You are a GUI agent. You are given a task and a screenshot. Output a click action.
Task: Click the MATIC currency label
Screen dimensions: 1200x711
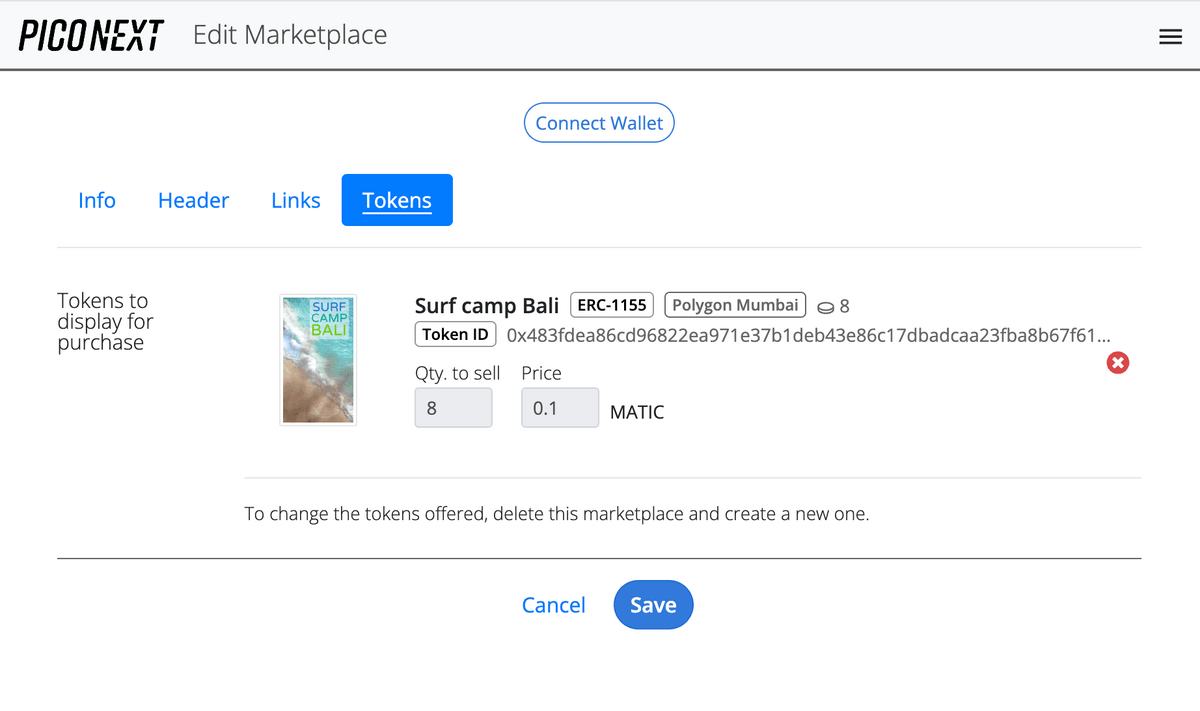[x=637, y=411]
